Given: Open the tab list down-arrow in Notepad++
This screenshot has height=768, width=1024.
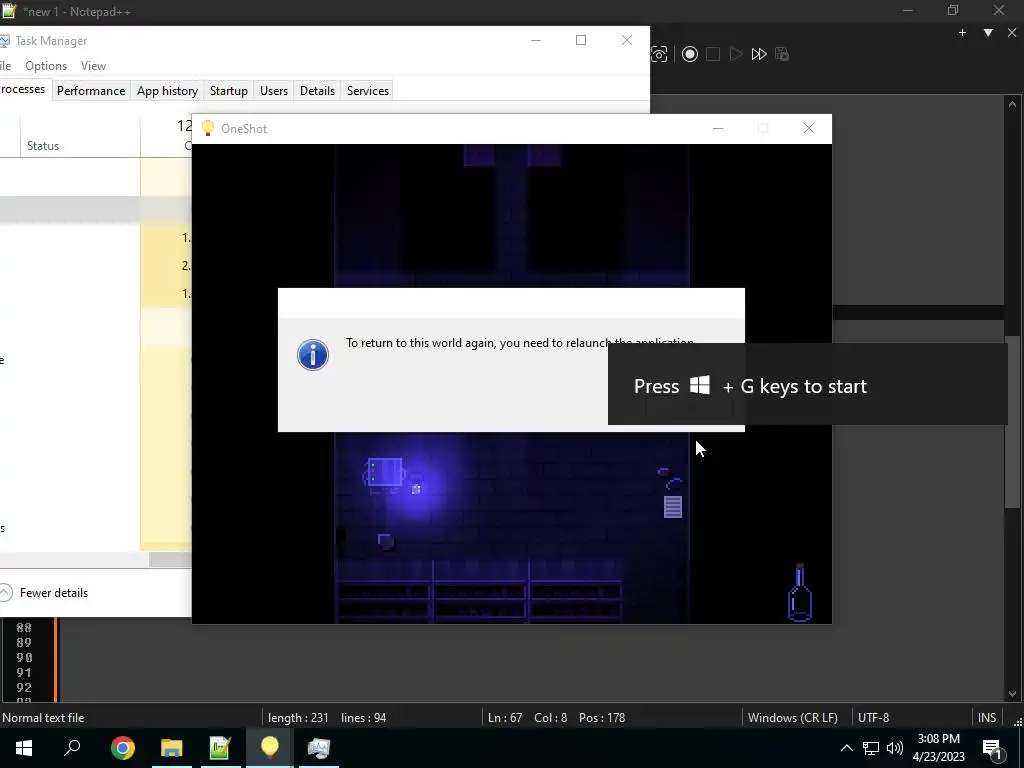Looking at the screenshot, I should 988,33.
